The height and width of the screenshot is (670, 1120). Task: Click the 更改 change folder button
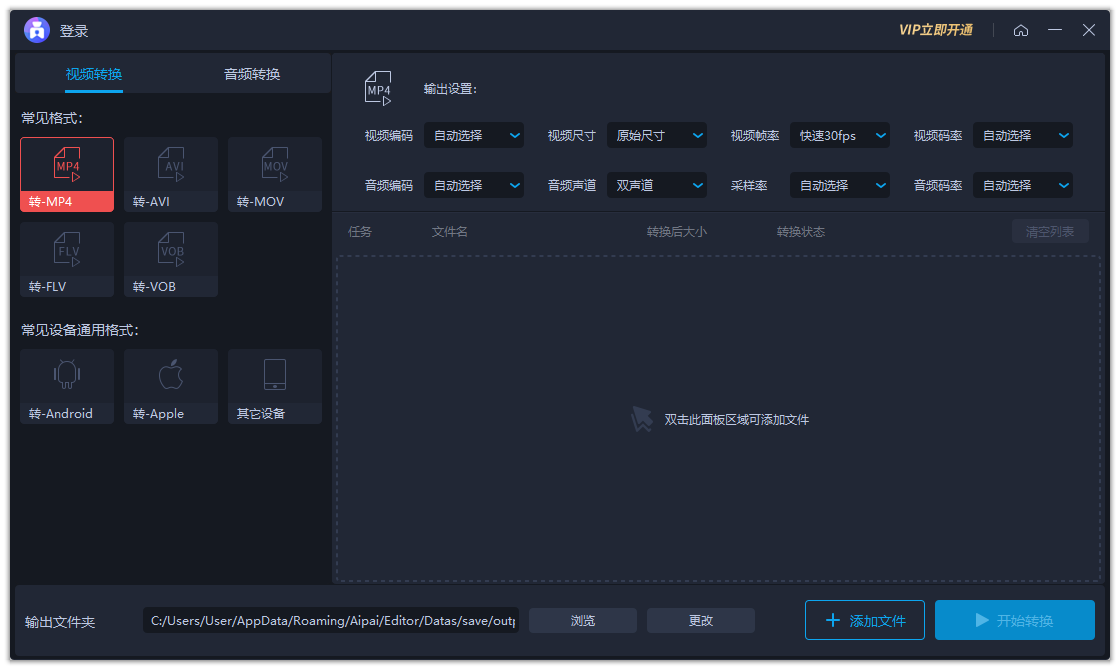tap(701, 621)
